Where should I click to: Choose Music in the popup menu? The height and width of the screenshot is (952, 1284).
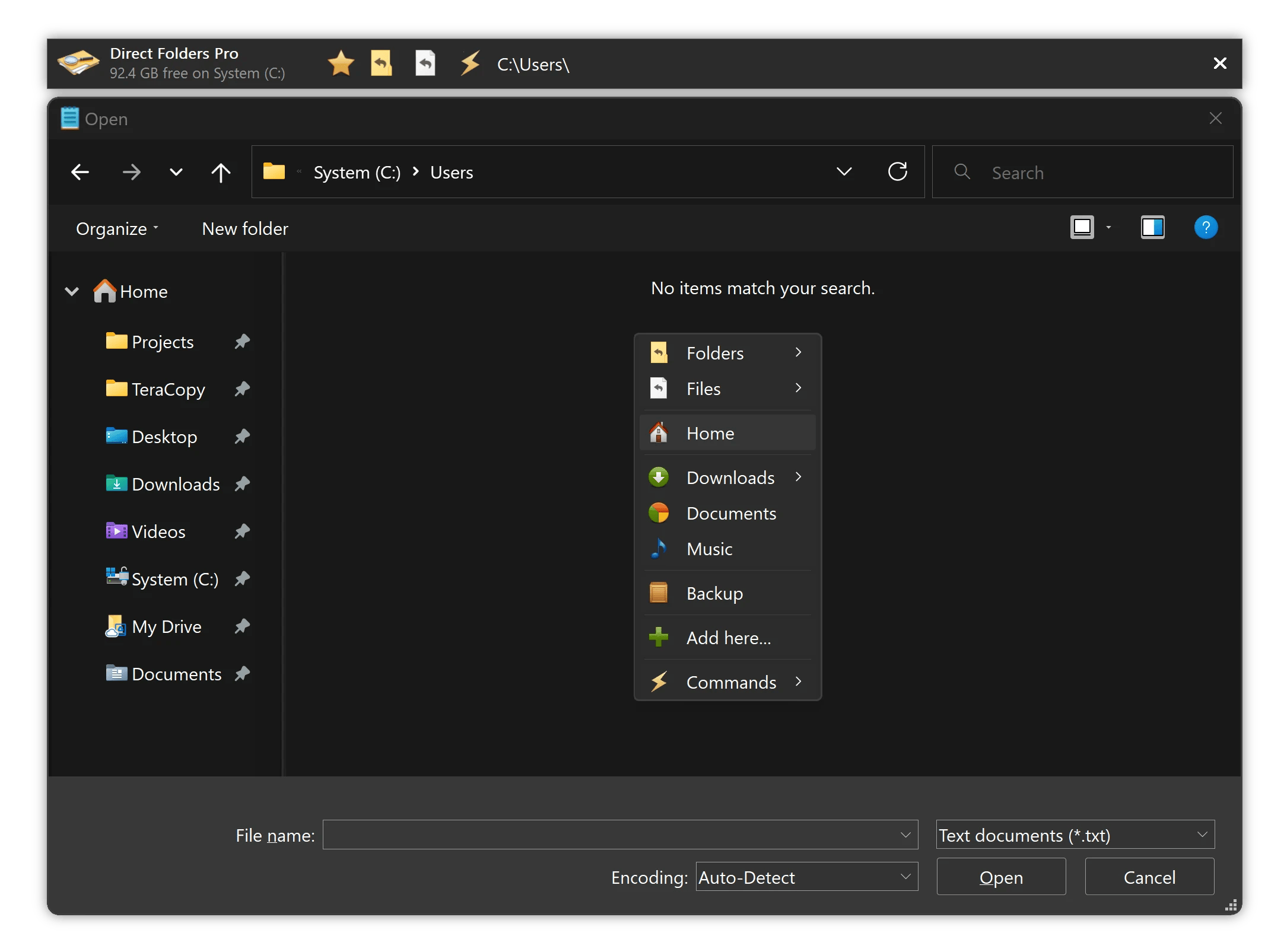click(x=727, y=549)
